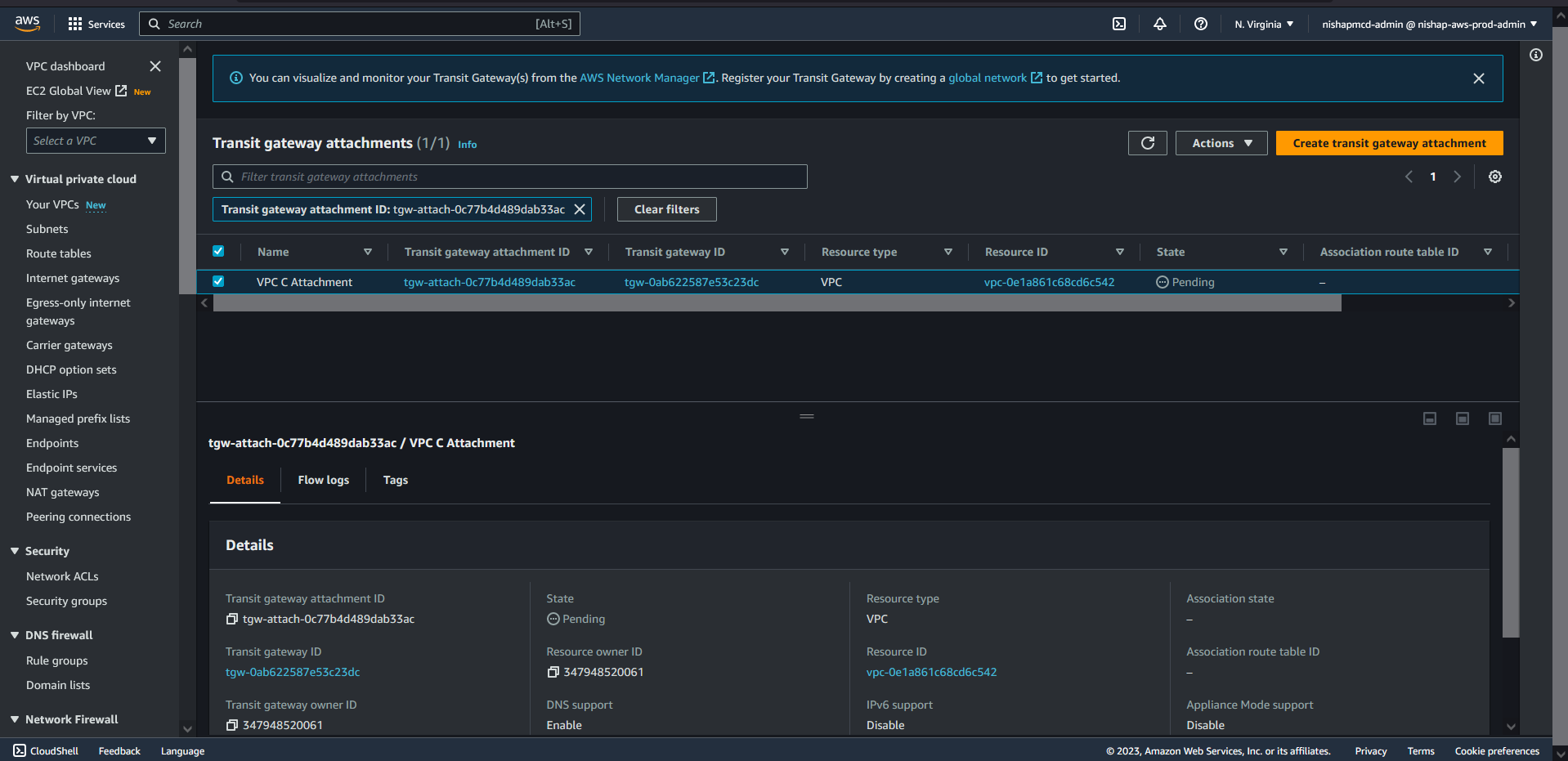Screen dimensions: 1568x761
Task: Click the table's horizontal scrollbar
Action: 777,303
